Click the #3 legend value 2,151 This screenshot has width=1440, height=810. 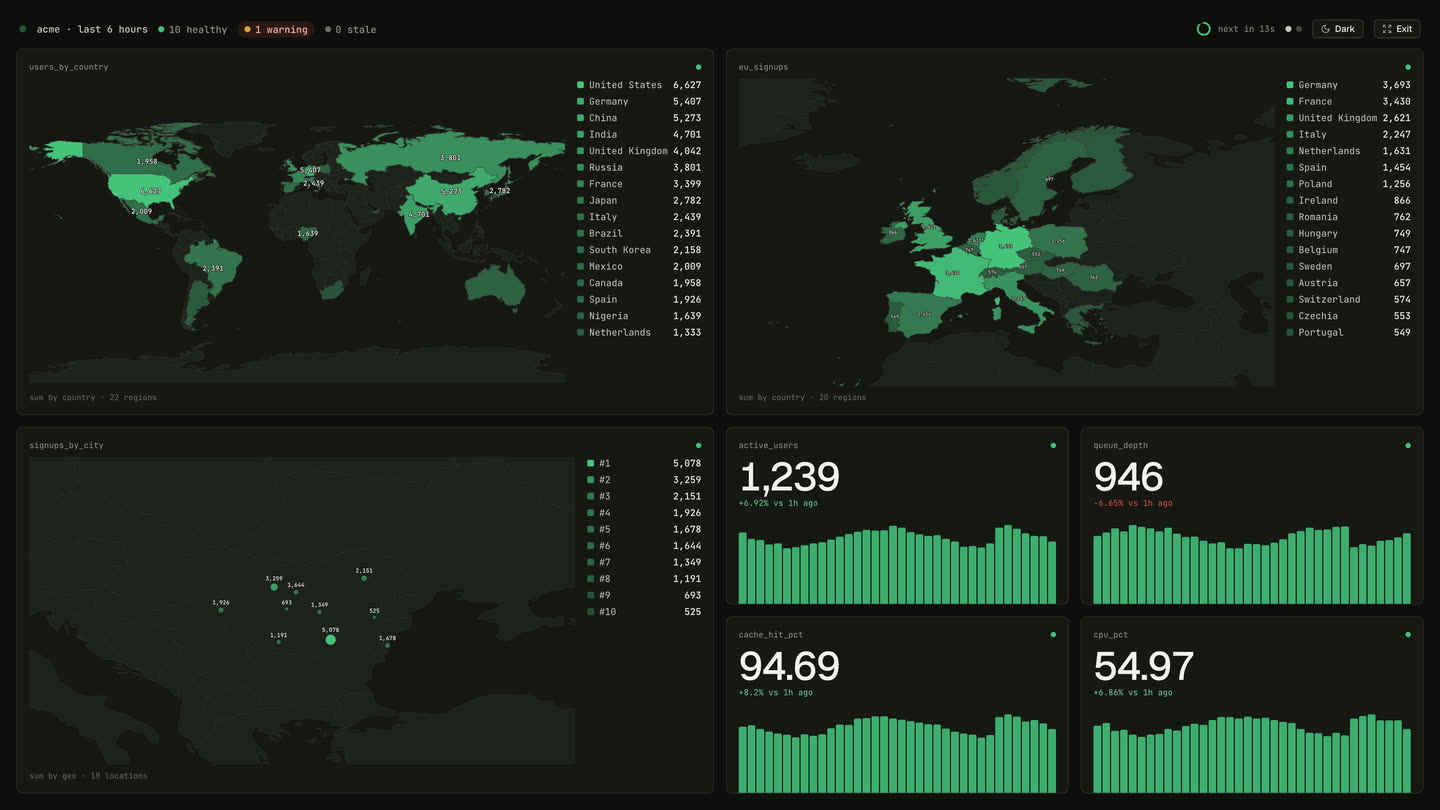point(687,496)
